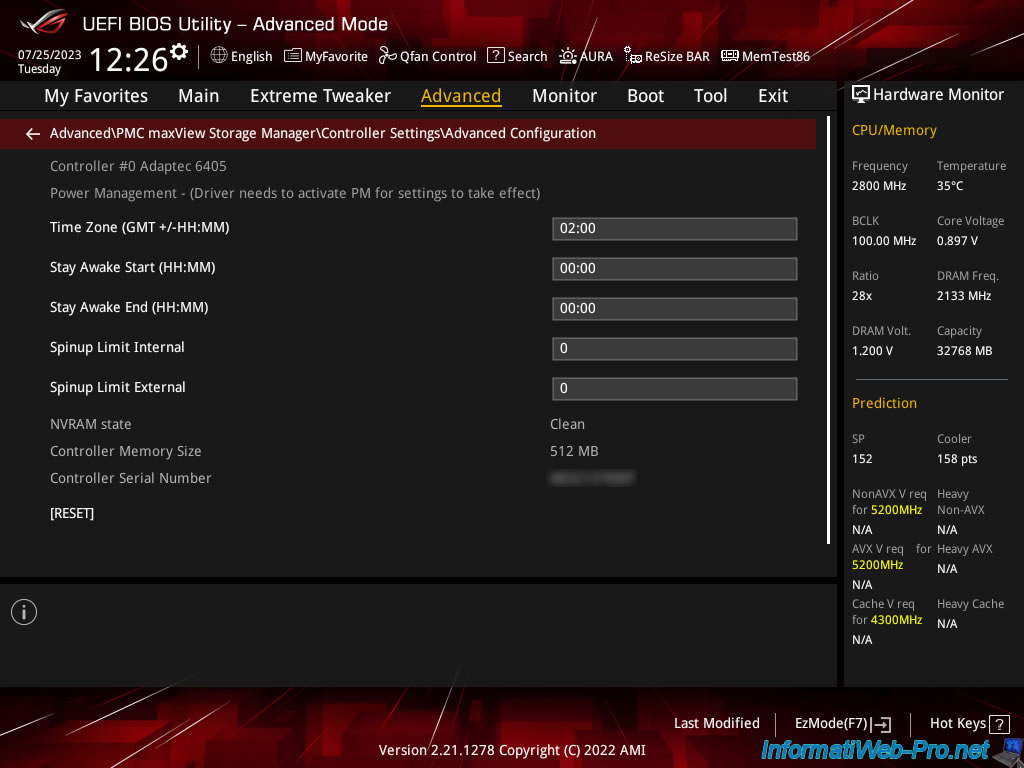Click 'Controller #0 Adaptec 6405' text
1024x768 pixels.
pyautogui.click(x=138, y=167)
